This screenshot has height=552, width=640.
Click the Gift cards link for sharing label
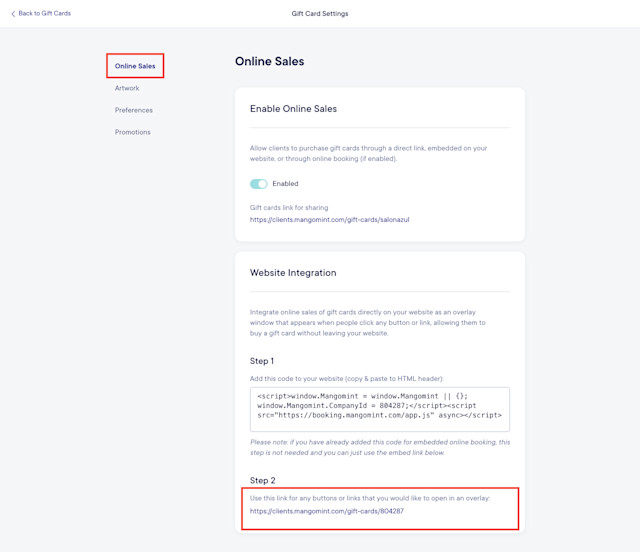pos(289,208)
